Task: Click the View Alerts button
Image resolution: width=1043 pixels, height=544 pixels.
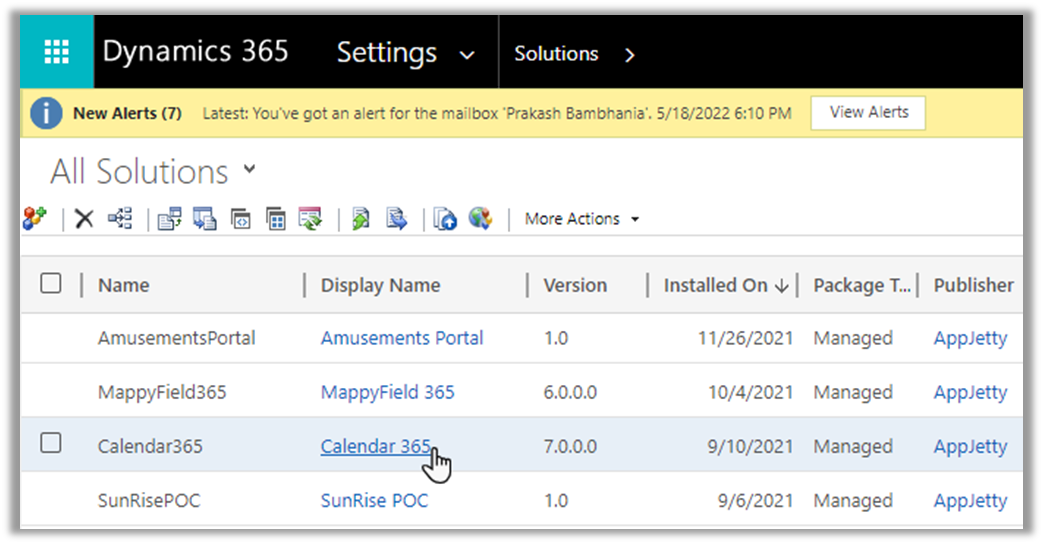Action: pyautogui.click(x=868, y=113)
